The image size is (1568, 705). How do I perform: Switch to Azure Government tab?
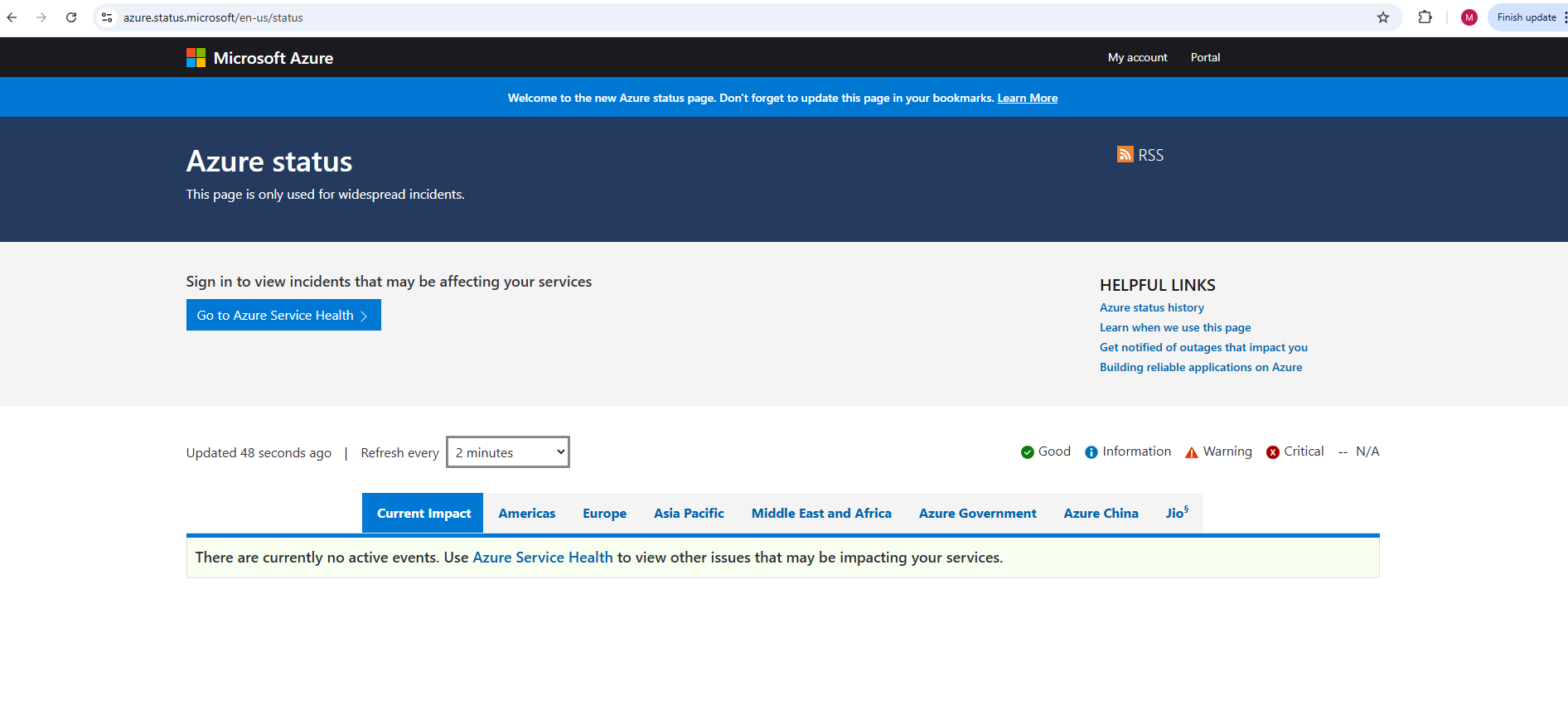(977, 514)
